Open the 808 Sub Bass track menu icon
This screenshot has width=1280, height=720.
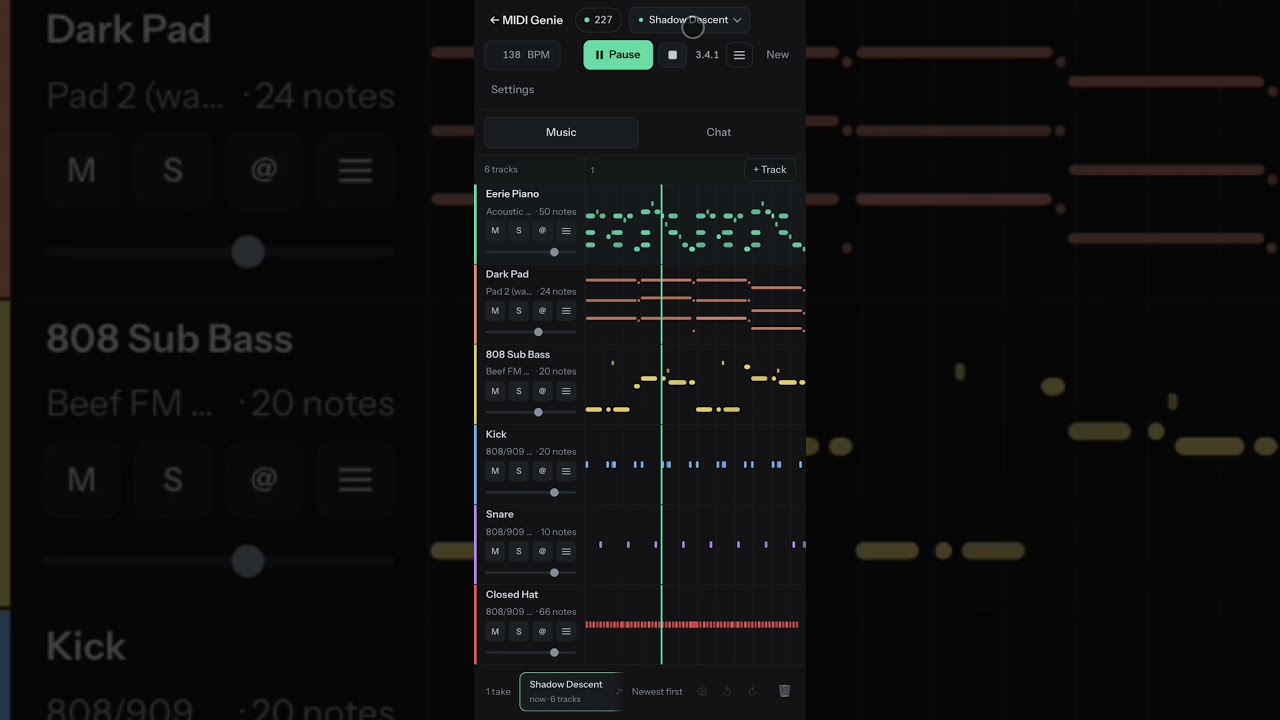(x=566, y=391)
